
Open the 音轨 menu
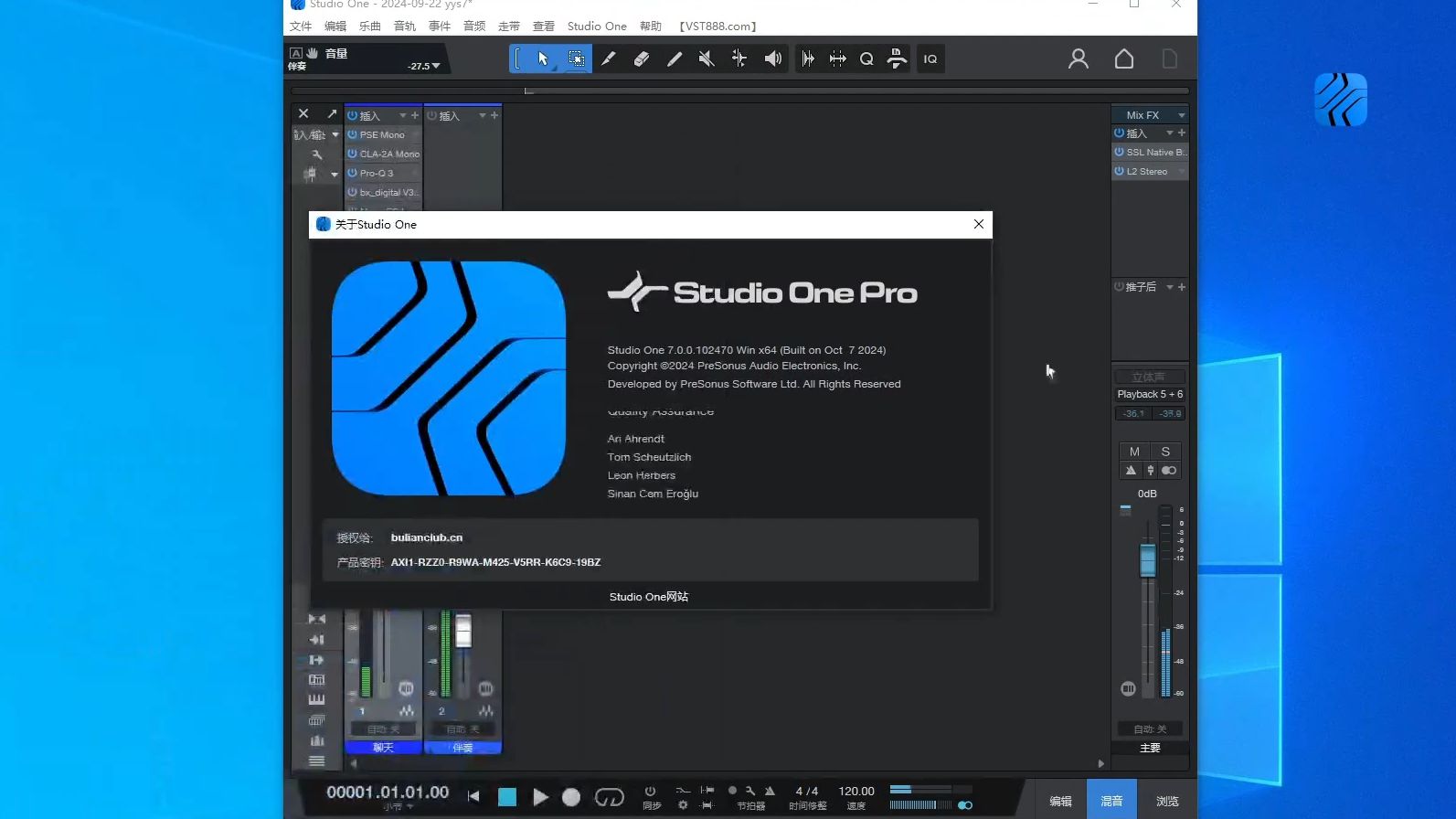pyautogui.click(x=405, y=27)
